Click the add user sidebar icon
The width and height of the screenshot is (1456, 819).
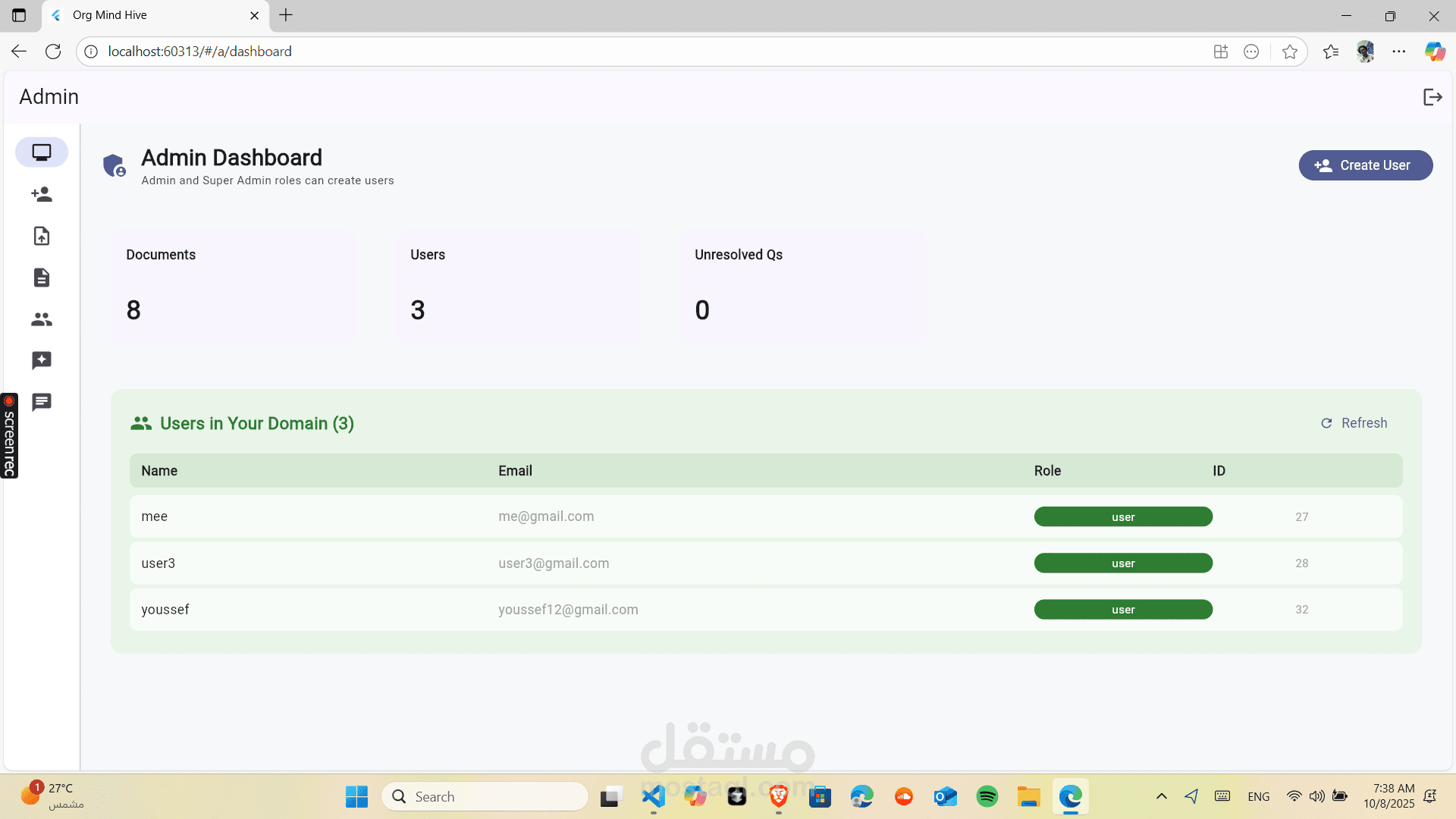(x=42, y=194)
